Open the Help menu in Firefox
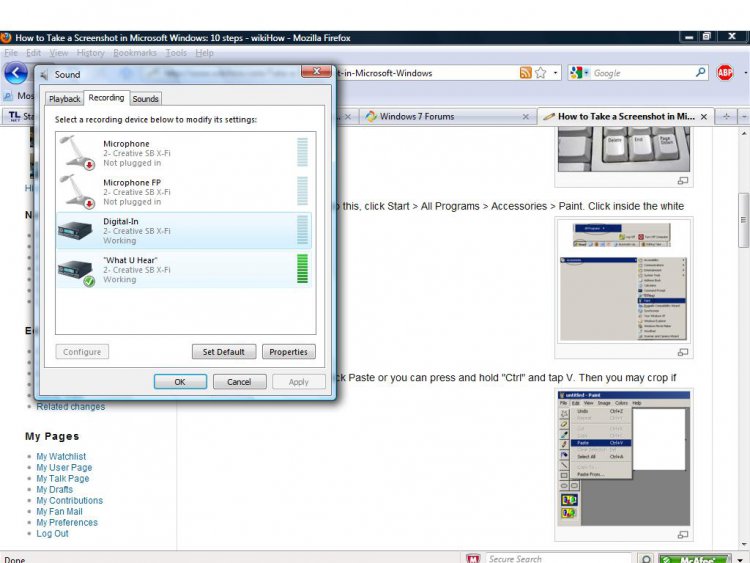The height and width of the screenshot is (563, 750). (x=204, y=53)
